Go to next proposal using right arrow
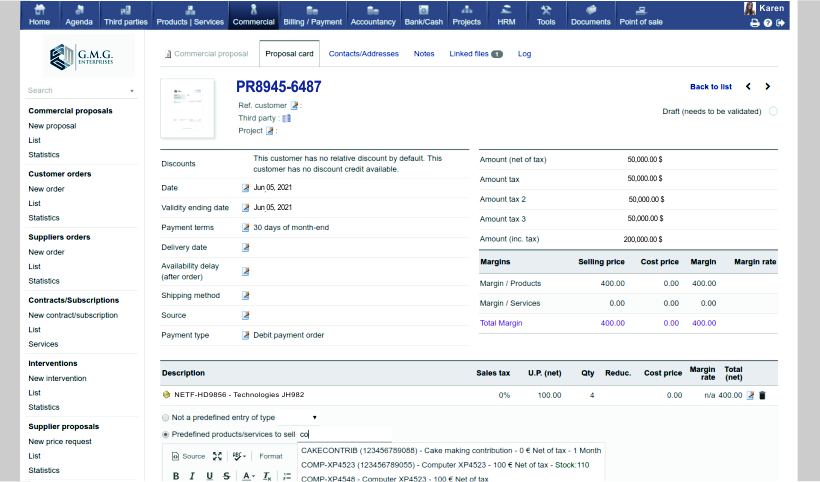Screen dimensions: 820x482 click(x=767, y=87)
